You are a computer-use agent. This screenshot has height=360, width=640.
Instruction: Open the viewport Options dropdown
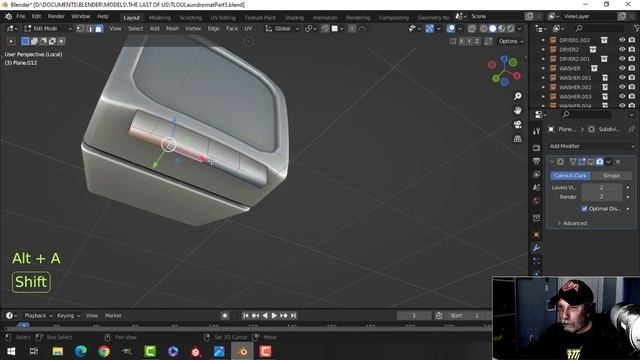(x=511, y=41)
